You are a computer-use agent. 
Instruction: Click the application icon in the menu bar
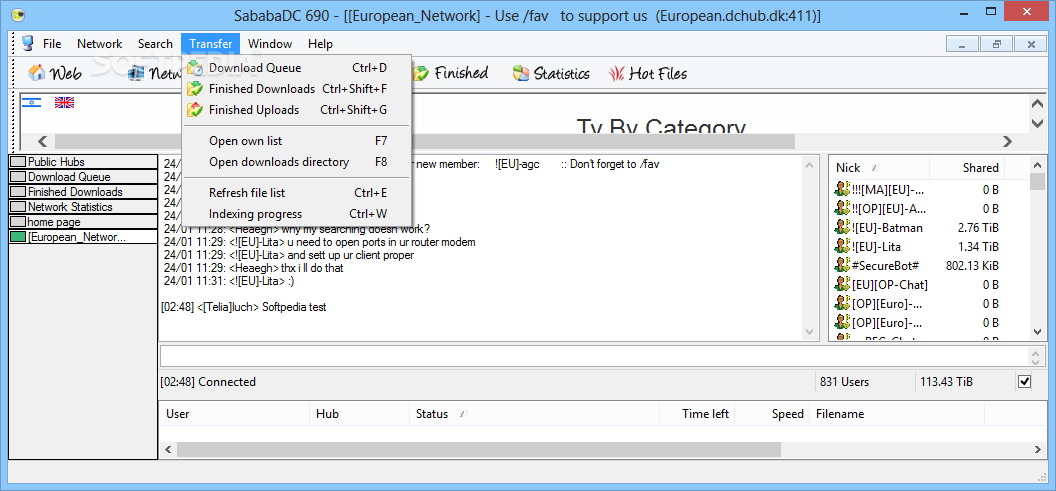[x=28, y=44]
